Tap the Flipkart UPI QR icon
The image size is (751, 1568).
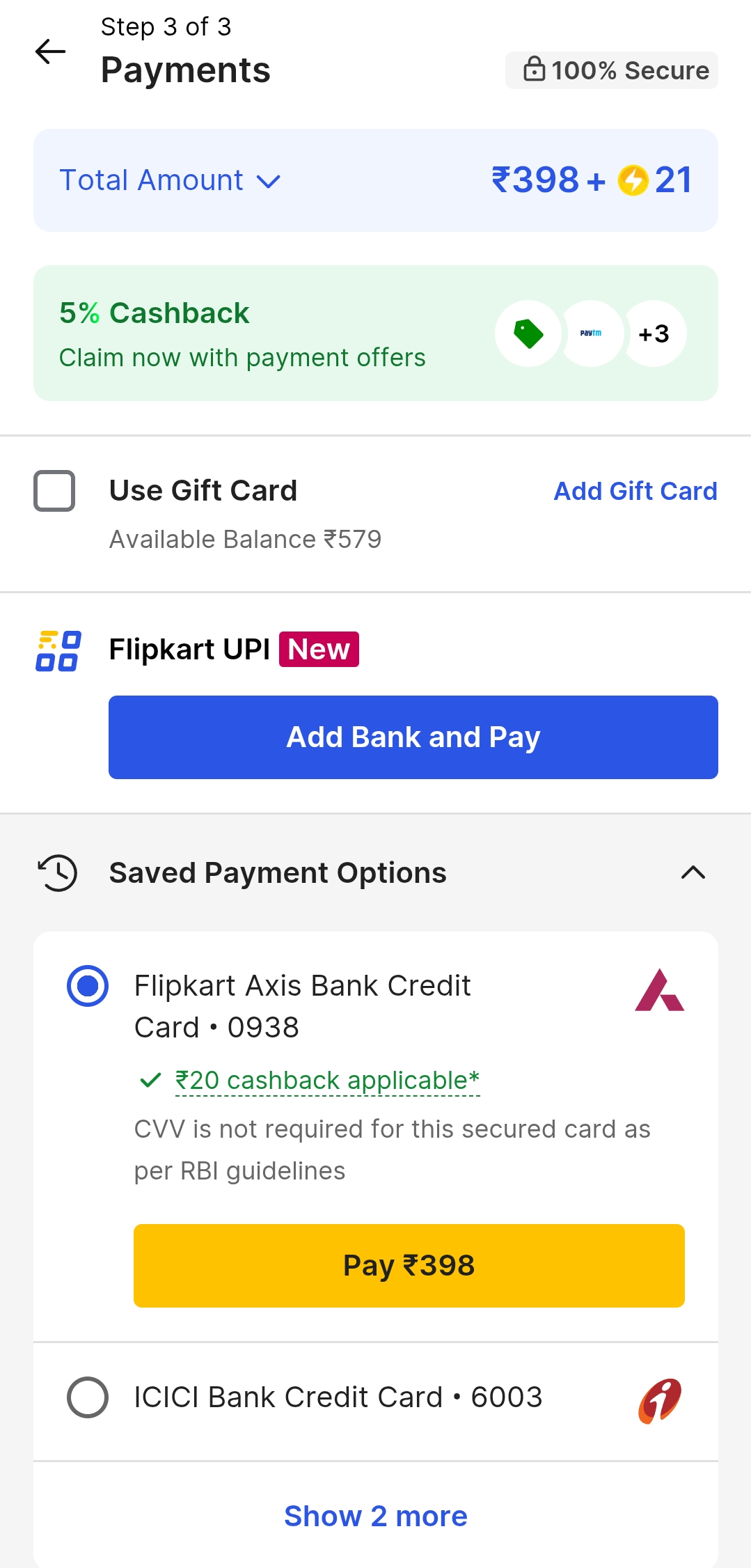[x=58, y=650]
